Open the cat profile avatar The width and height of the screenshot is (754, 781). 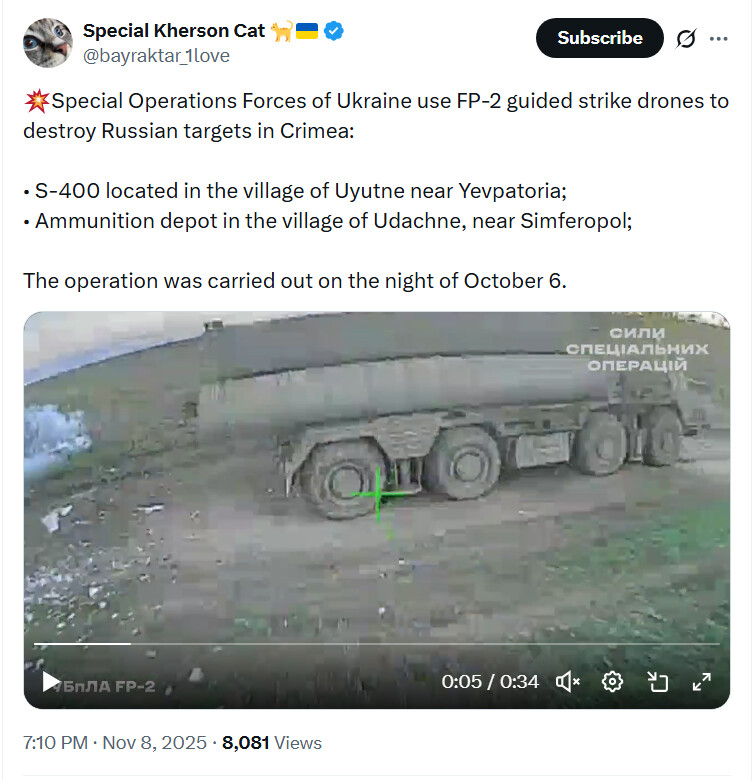pyautogui.click(x=48, y=42)
